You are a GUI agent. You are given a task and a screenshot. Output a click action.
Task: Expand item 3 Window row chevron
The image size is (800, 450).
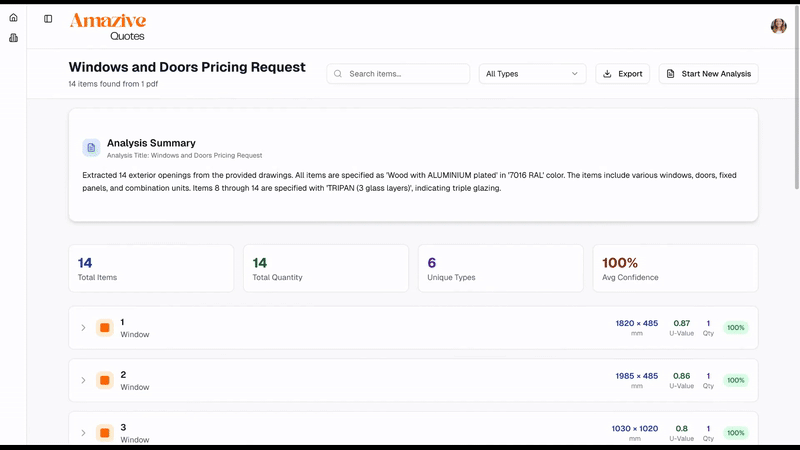tap(83, 433)
